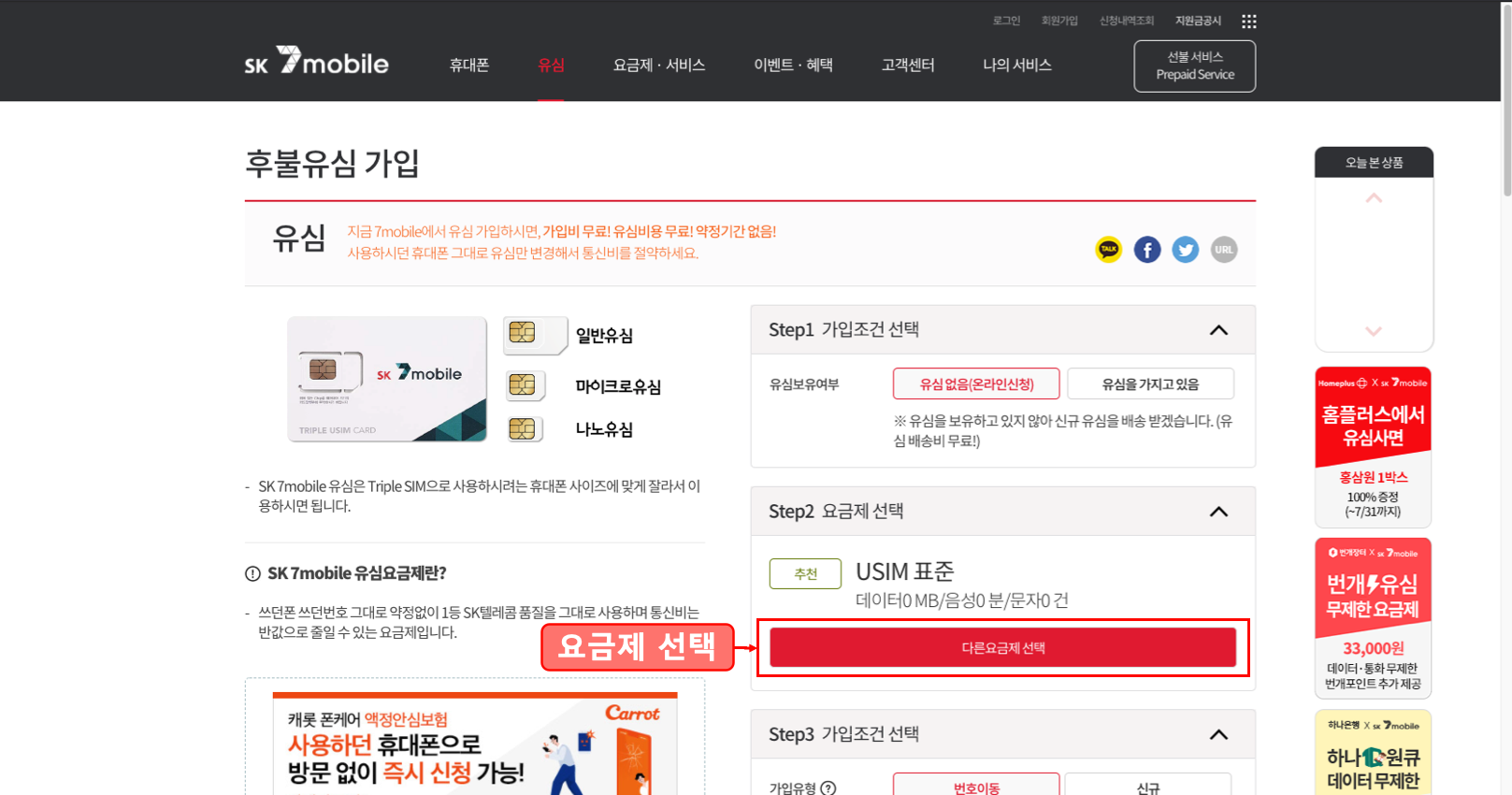This screenshot has height=795, width=1512.
Task: Click the regular SIM (일반유심) icon
Action: point(535,335)
